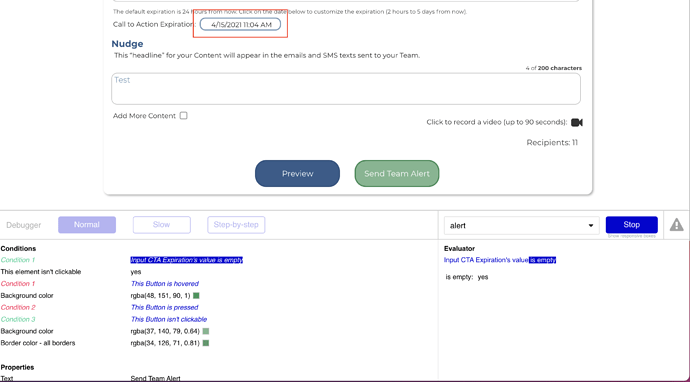Screen dimensions: 690x382
Task: Click the Evaluator expression 'Input CTA Expiration's value'
Action: 486,260
